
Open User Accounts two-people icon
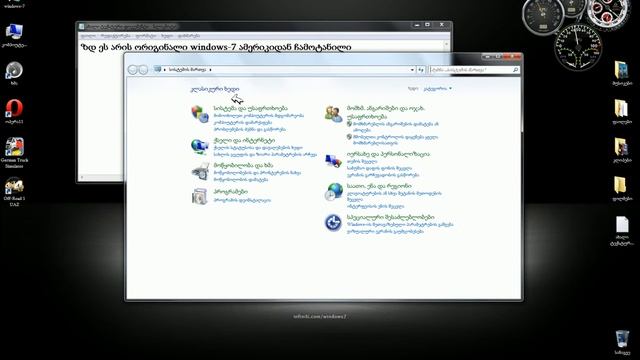[333, 114]
